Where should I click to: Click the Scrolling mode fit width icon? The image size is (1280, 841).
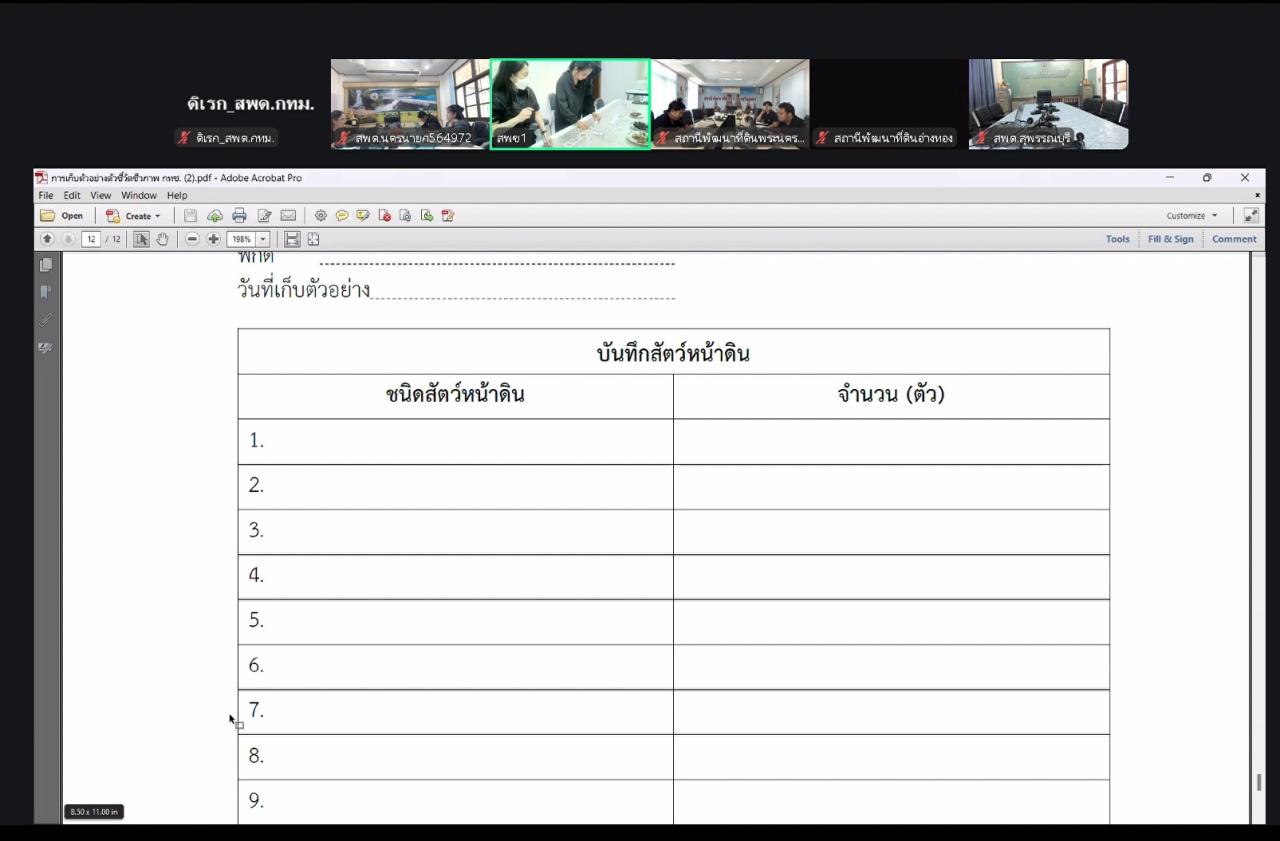point(292,239)
